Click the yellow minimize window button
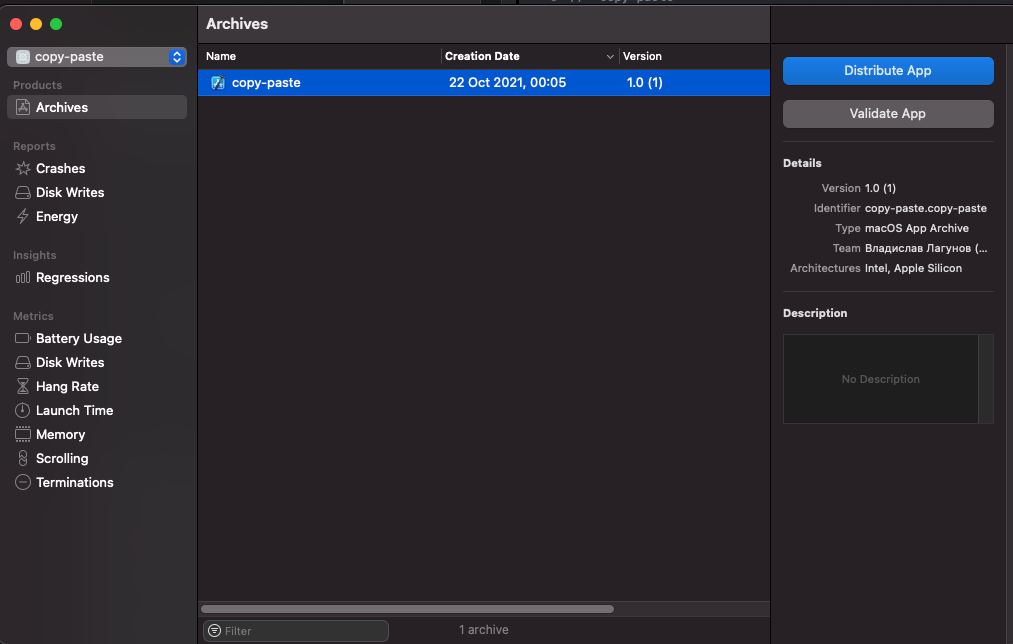 (36, 24)
